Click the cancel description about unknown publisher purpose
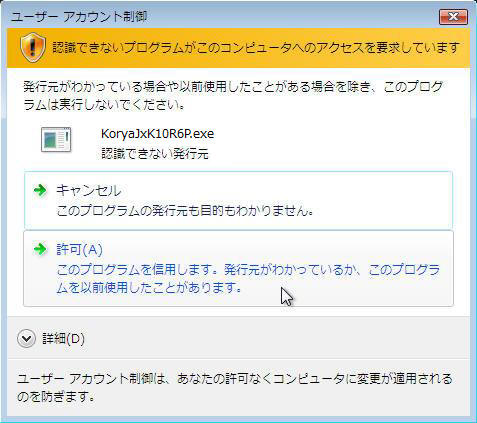The height and width of the screenshot is (423, 477). (x=185, y=211)
